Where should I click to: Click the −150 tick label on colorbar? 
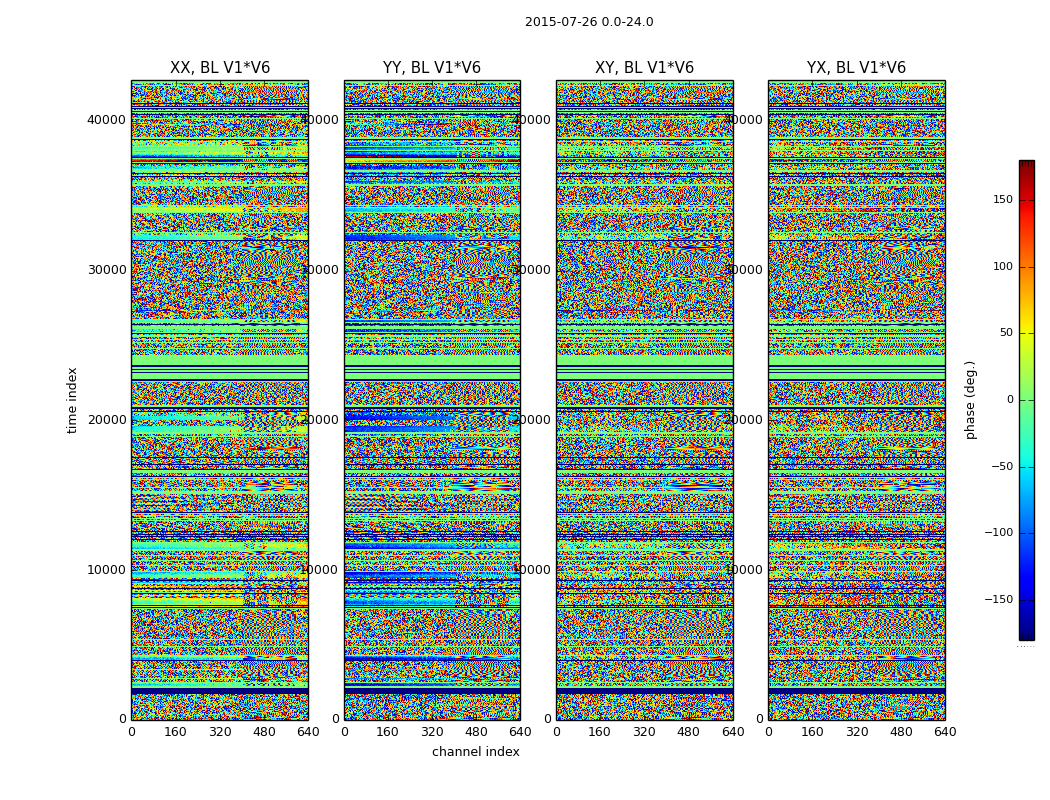[x=999, y=599]
